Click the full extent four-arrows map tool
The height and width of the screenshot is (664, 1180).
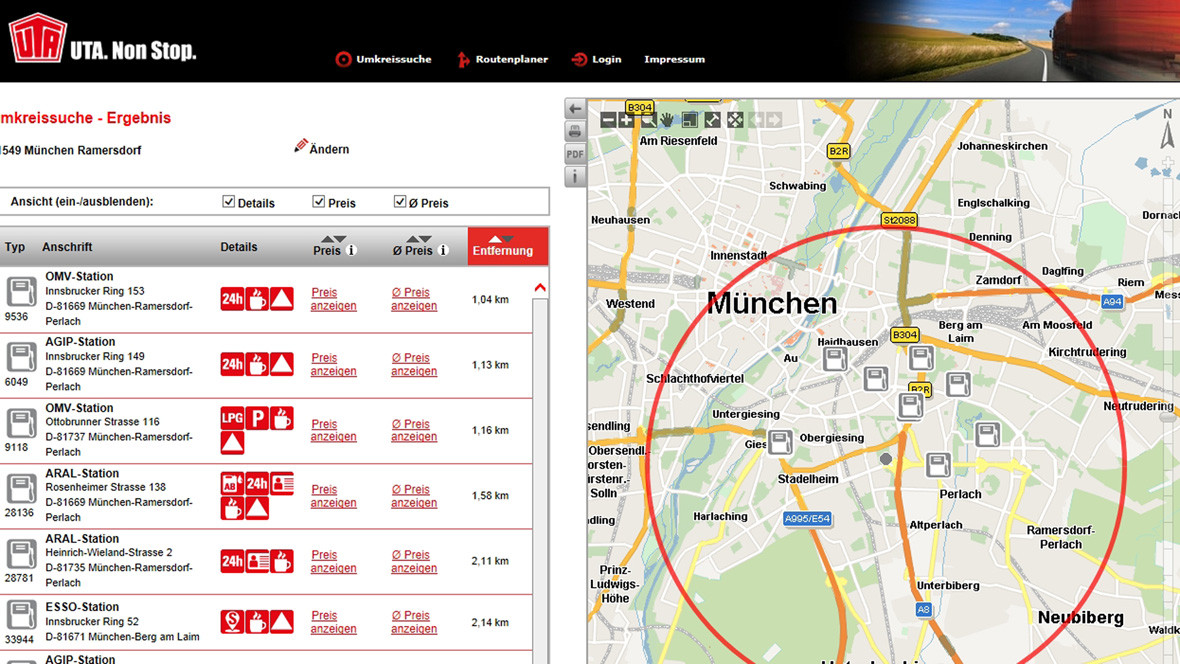735,120
